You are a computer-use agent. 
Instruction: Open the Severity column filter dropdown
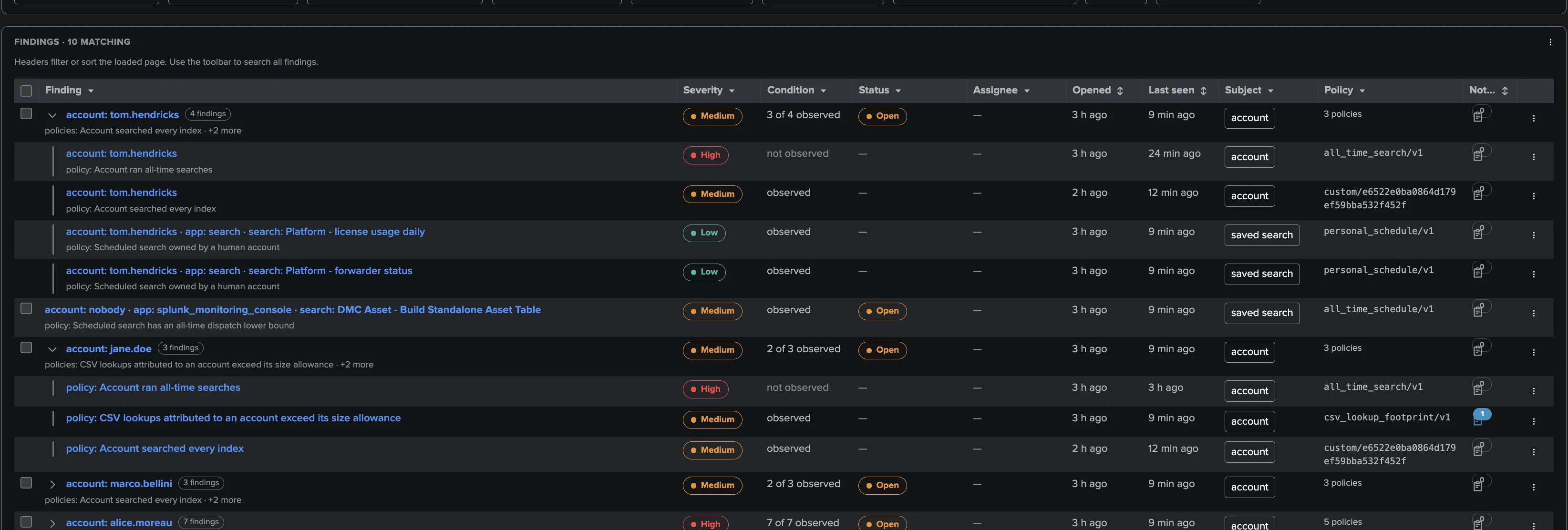pos(731,91)
